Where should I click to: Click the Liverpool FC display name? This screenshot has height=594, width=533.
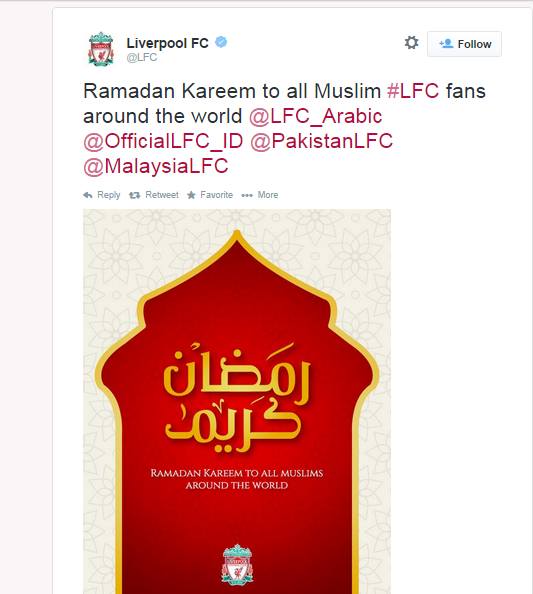[167, 43]
